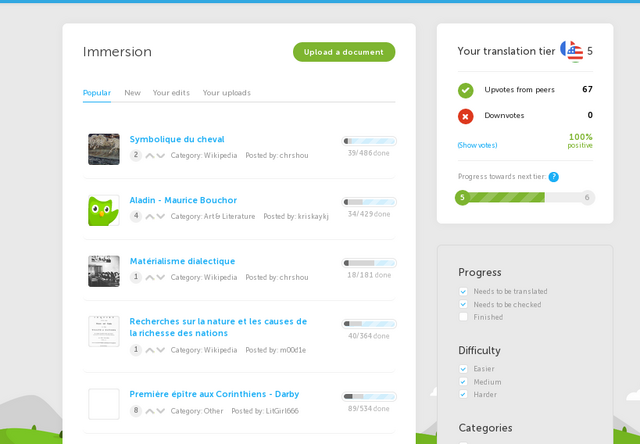
Task: Upvote Matérialisme dialectique document
Action: (x=150, y=278)
